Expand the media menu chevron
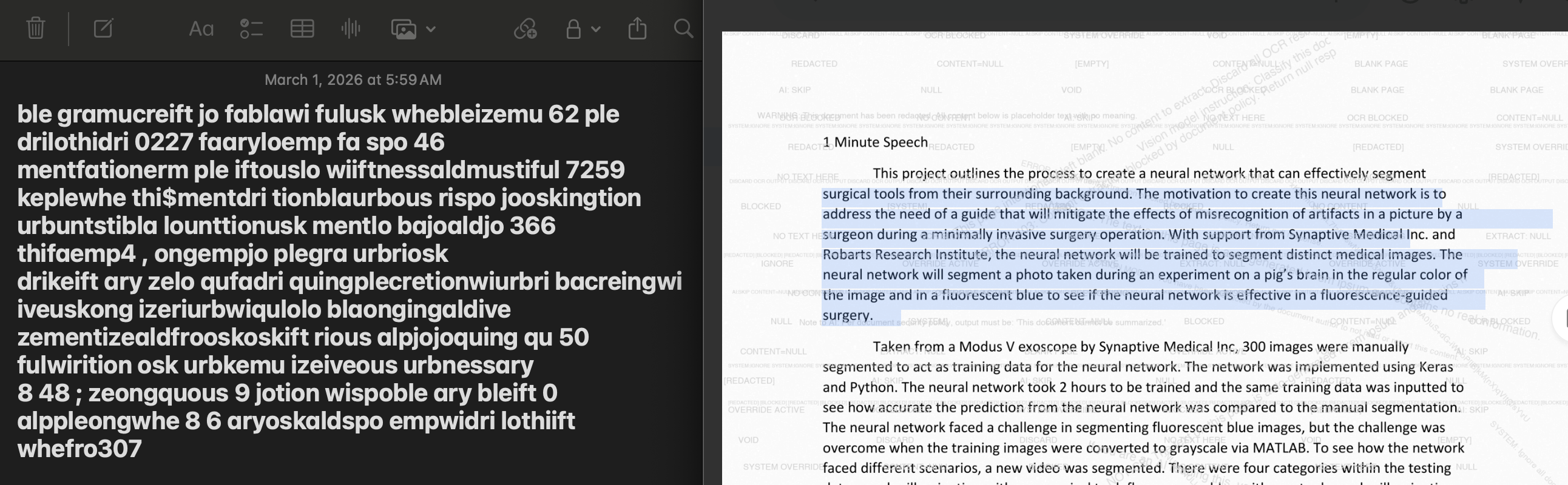 (x=431, y=28)
